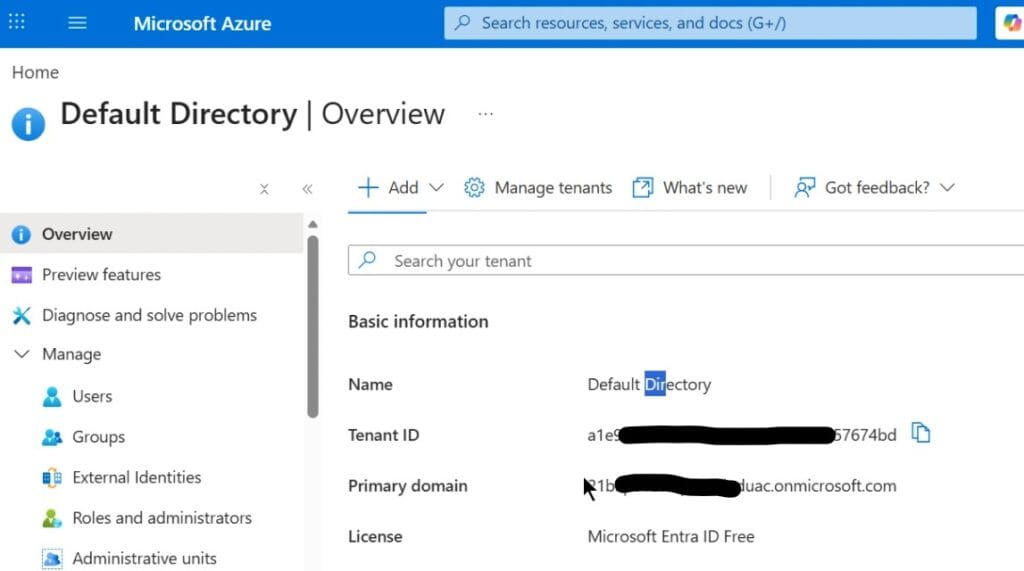This screenshot has height=571, width=1024.
Task: Click the search resources, services, docs field
Action: point(710,23)
